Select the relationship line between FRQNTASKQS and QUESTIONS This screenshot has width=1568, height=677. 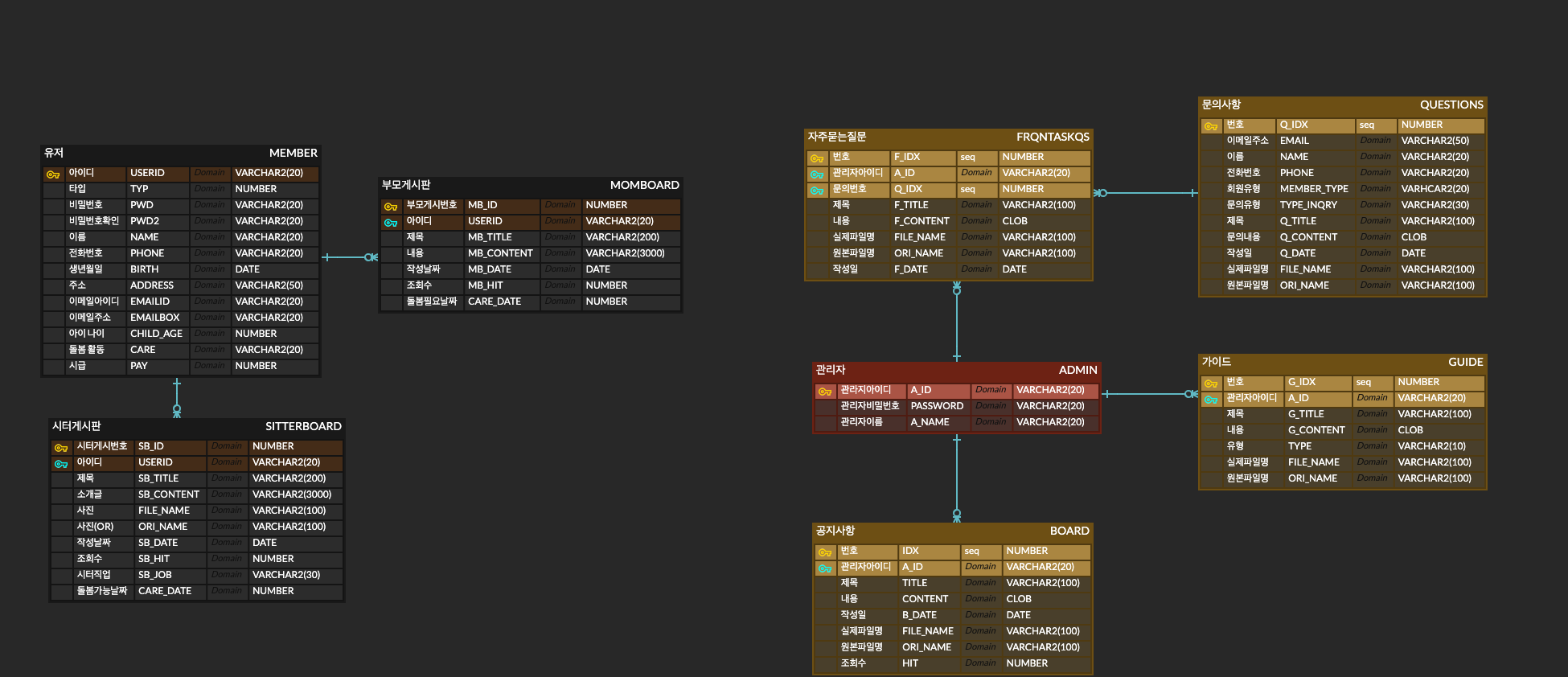(1146, 193)
